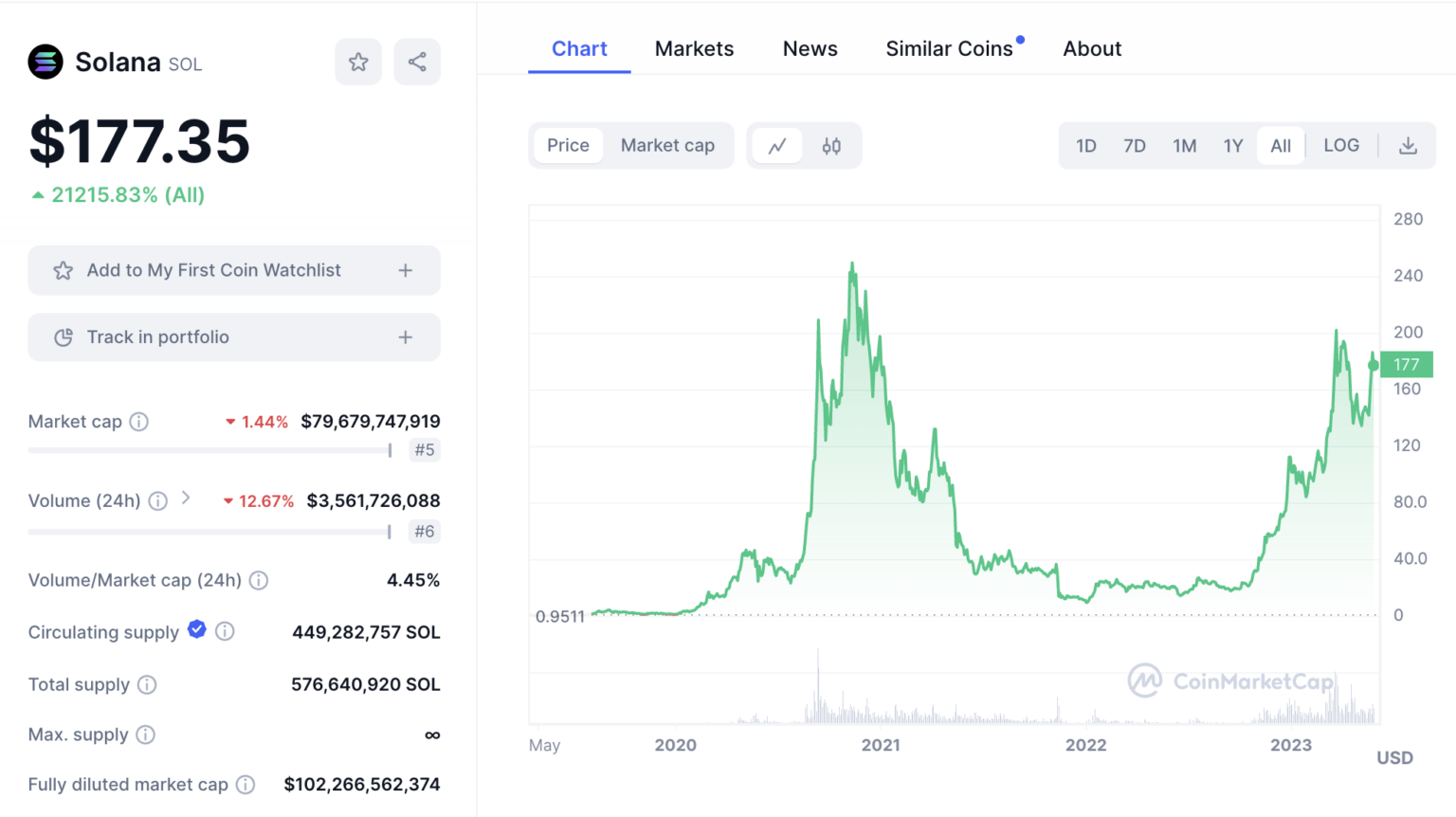
Task: Click the star icon to favorite Solana
Action: [358, 61]
